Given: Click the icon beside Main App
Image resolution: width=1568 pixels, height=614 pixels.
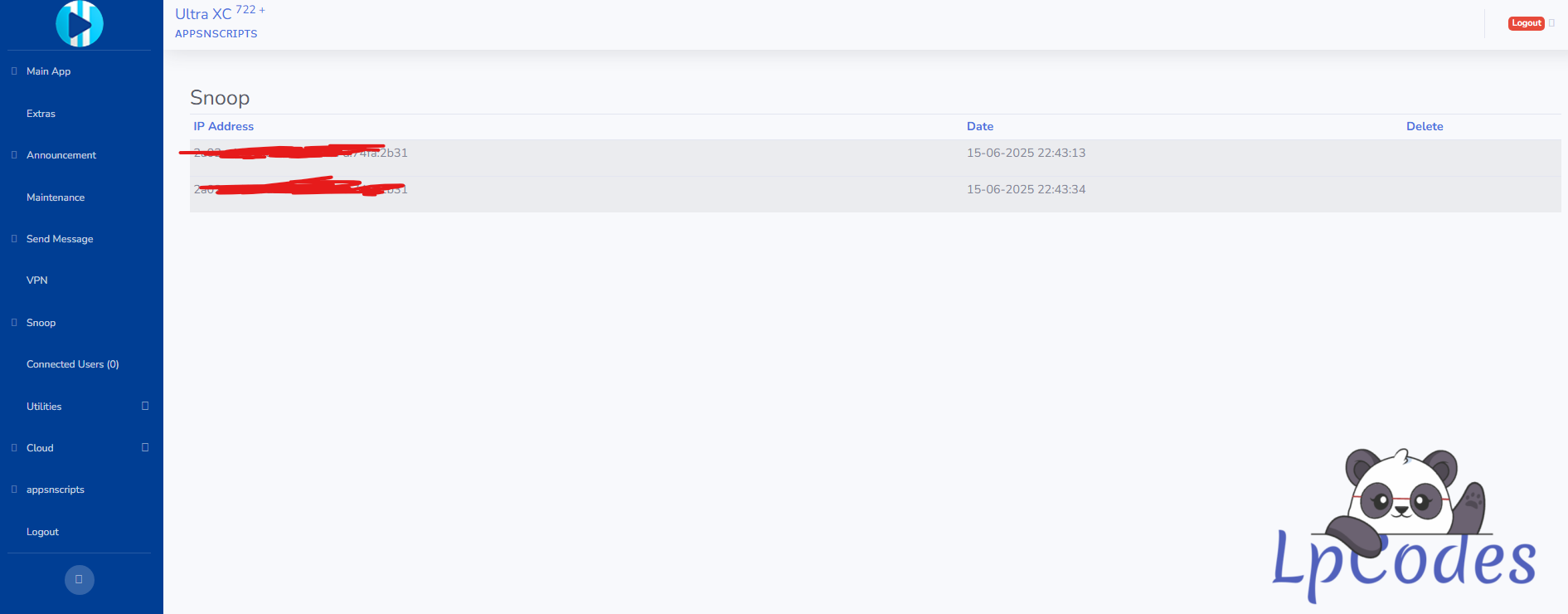Looking at the screenshot, I should 14,71.
